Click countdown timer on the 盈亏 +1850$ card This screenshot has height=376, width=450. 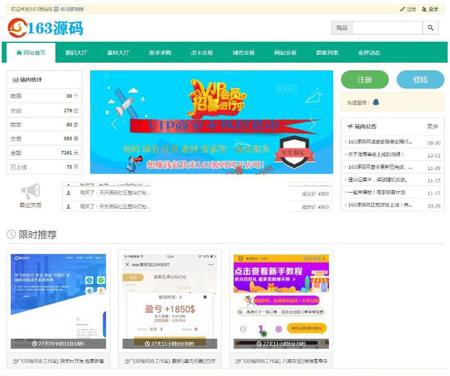click(170, 344)
